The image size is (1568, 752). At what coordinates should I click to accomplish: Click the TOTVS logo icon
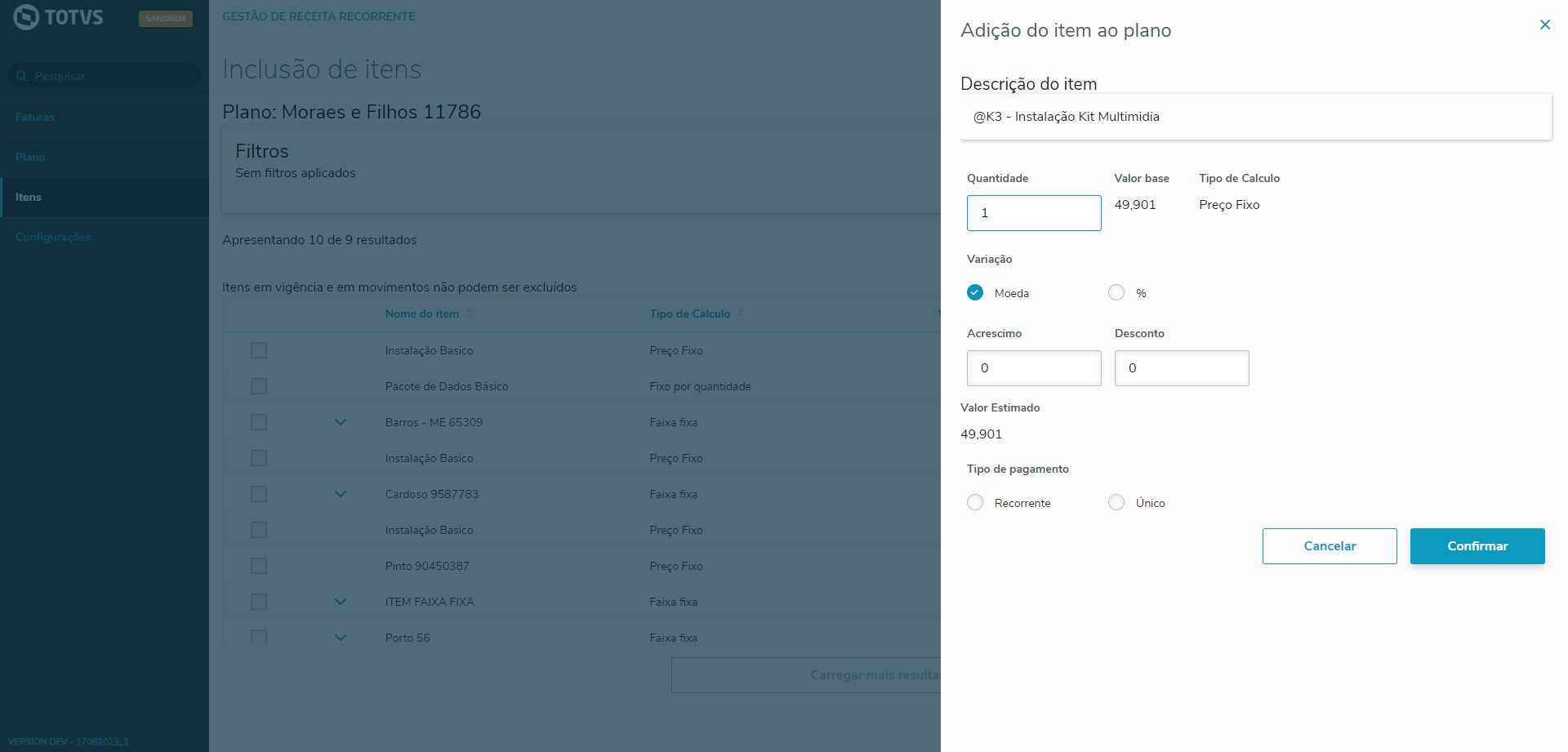(x=26, y=17)
